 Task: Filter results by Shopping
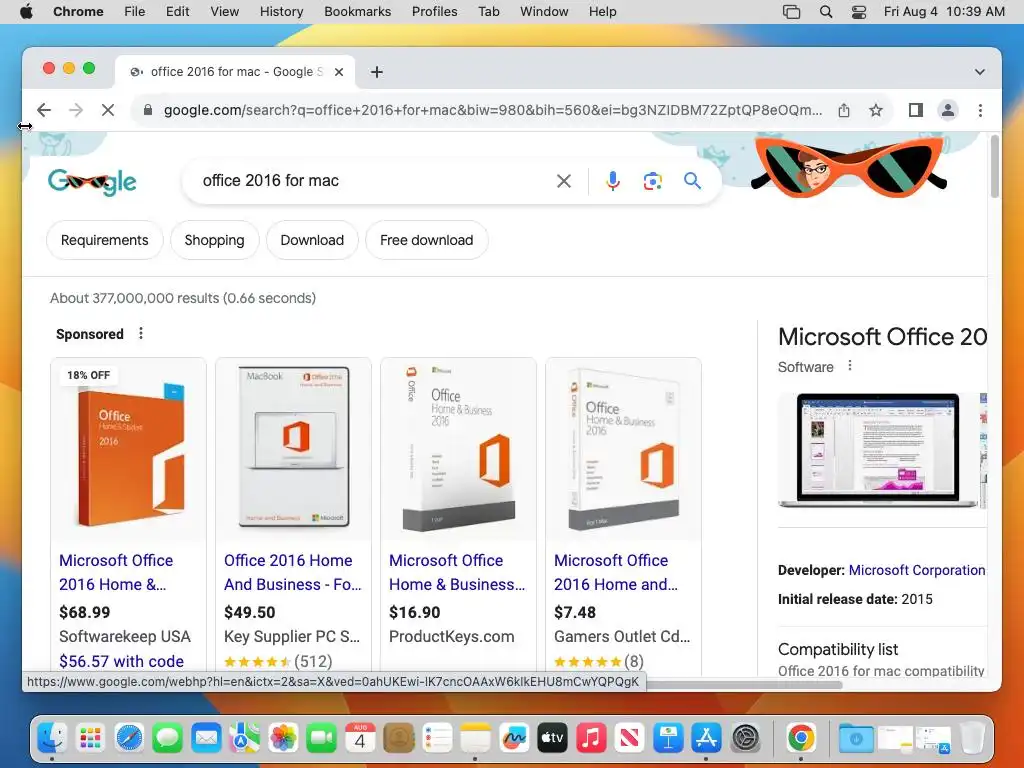pos(214,240)
